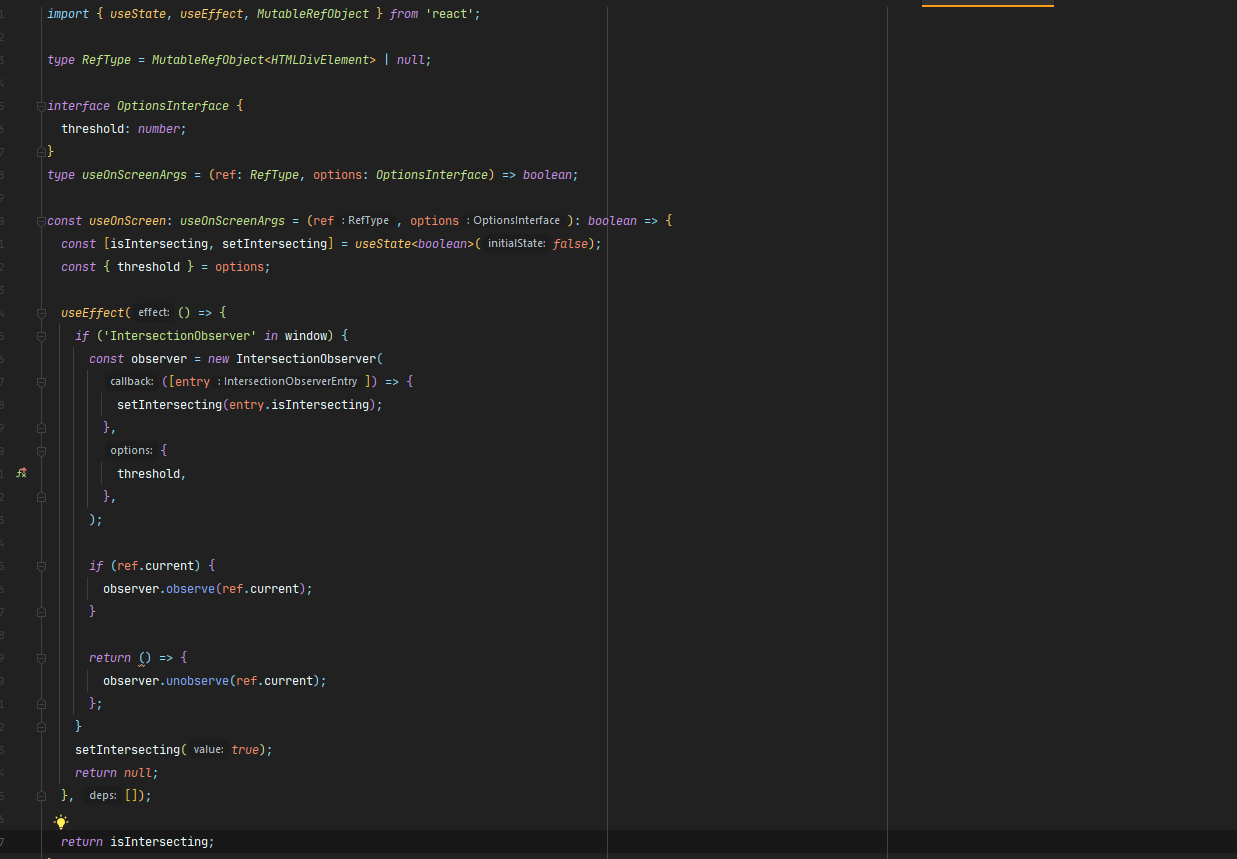Click the 'false' initial state value
The height and width of the screenshot is (859, 1237).
point(573,244)
